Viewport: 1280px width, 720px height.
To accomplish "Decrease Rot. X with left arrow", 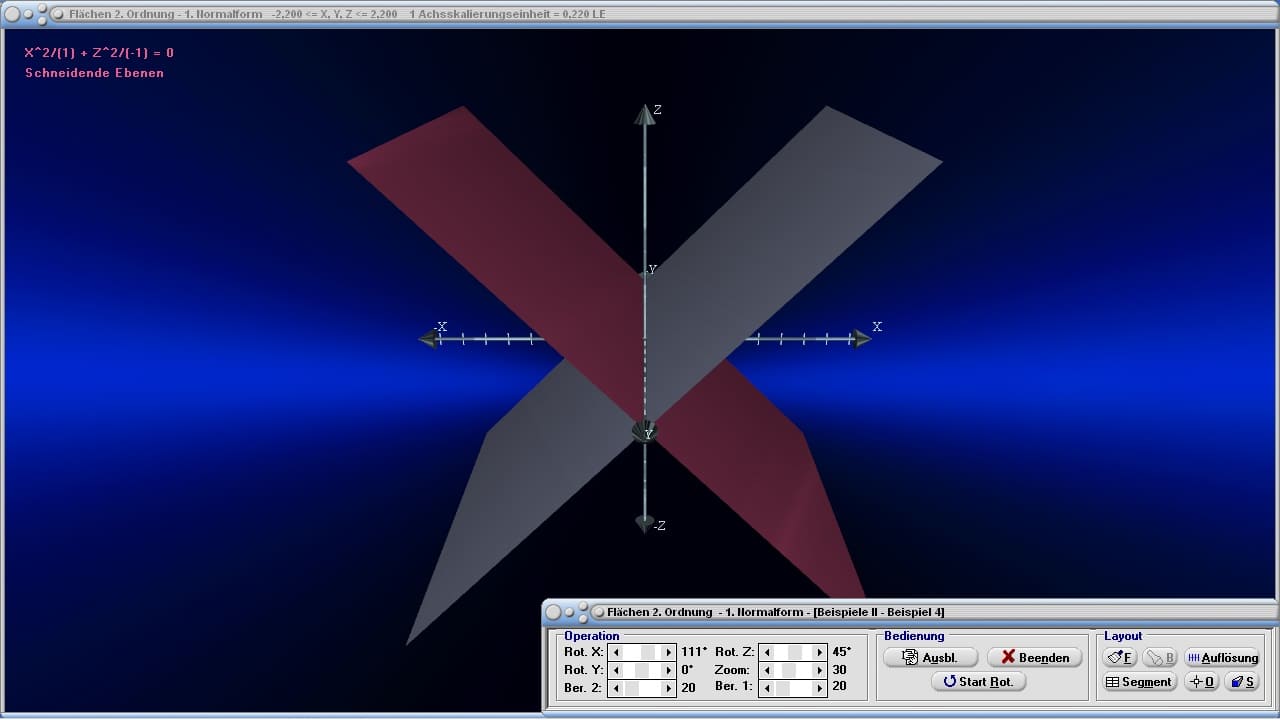I will point(616,652).
